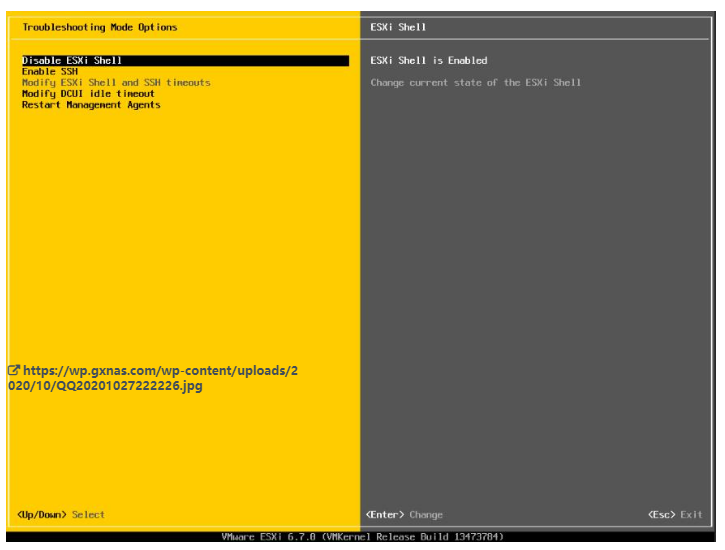Screen dimensions: 725x550
Task: Click the Esc Exit hint
Action: coord(675,514)
